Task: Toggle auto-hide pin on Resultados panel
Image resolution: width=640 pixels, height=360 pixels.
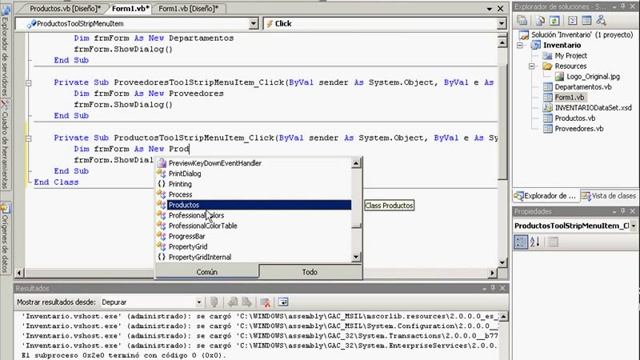Action: (x=493, y=289)
